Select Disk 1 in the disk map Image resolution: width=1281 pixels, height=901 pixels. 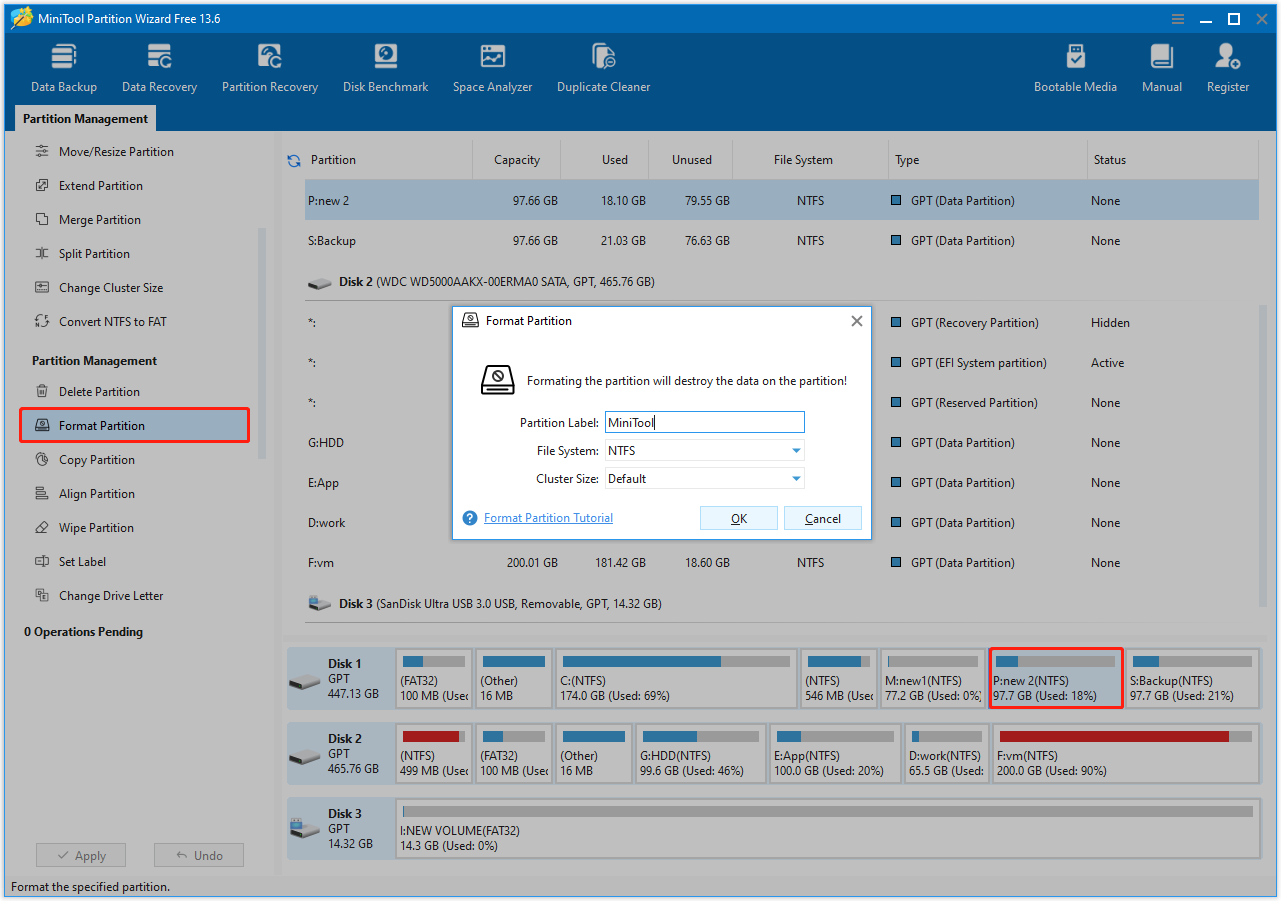340,678
